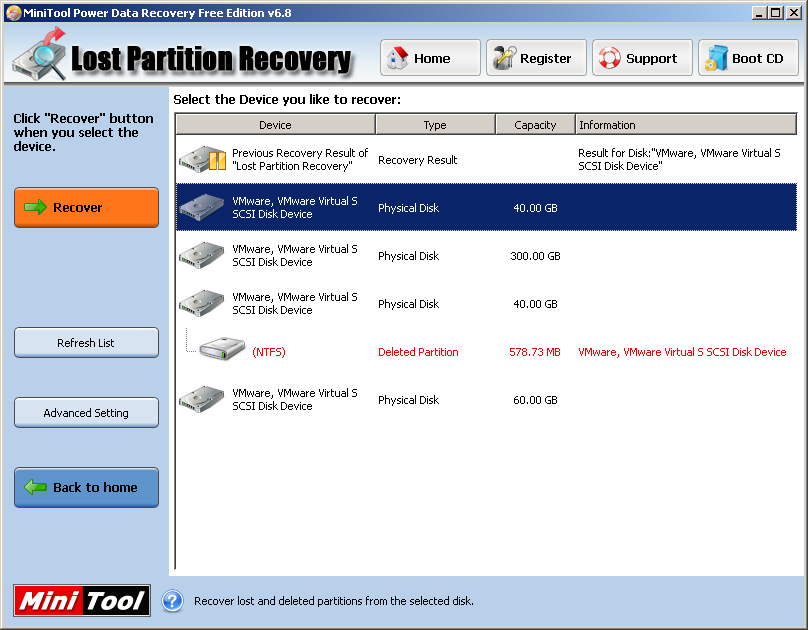808x630 pixels.
Task: Go Back to home
Action: (87, 487)
